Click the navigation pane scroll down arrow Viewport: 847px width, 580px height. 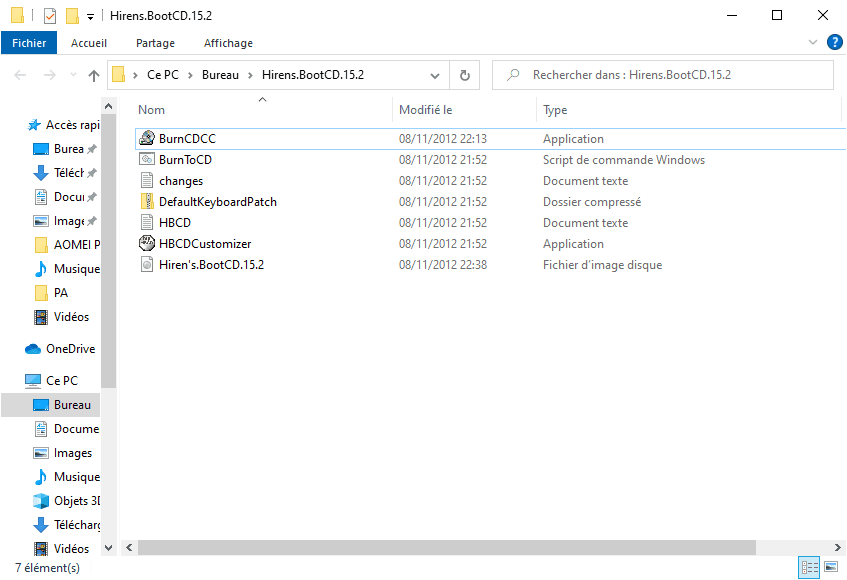click(109, 548)
